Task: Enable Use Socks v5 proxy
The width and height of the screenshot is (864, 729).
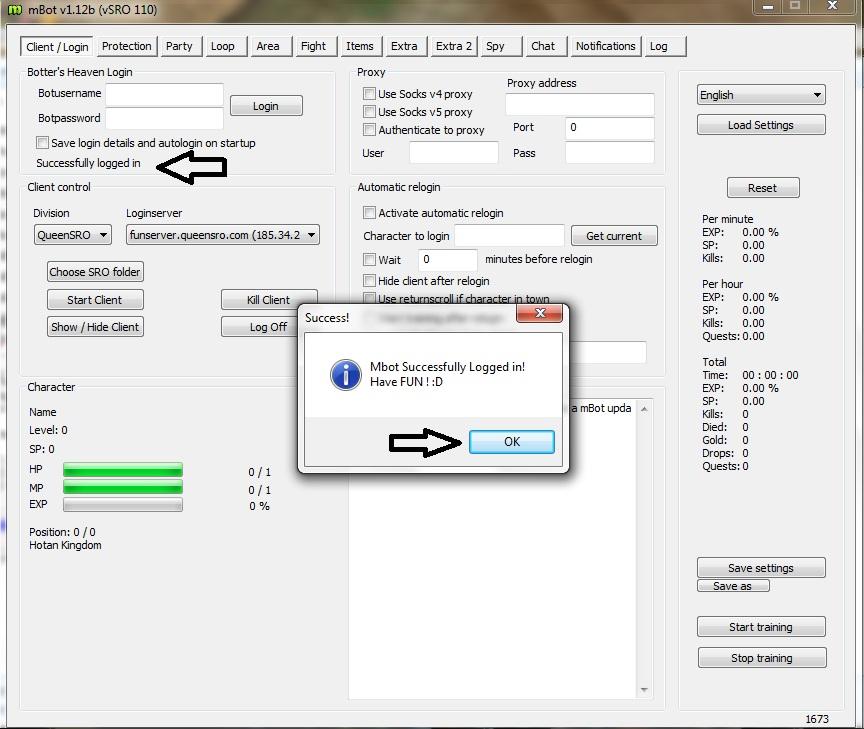Action: click(369, 112)
